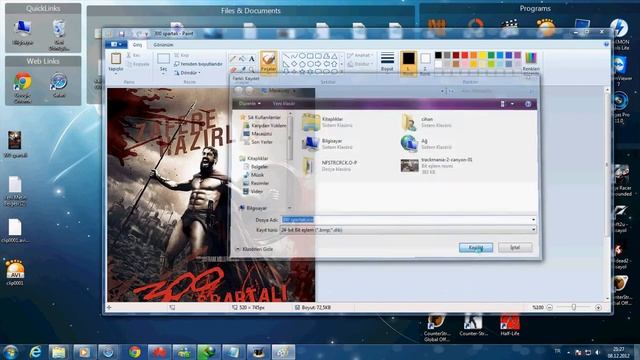Click Klasörleri Gizle to hide folders

coord(254,249)
